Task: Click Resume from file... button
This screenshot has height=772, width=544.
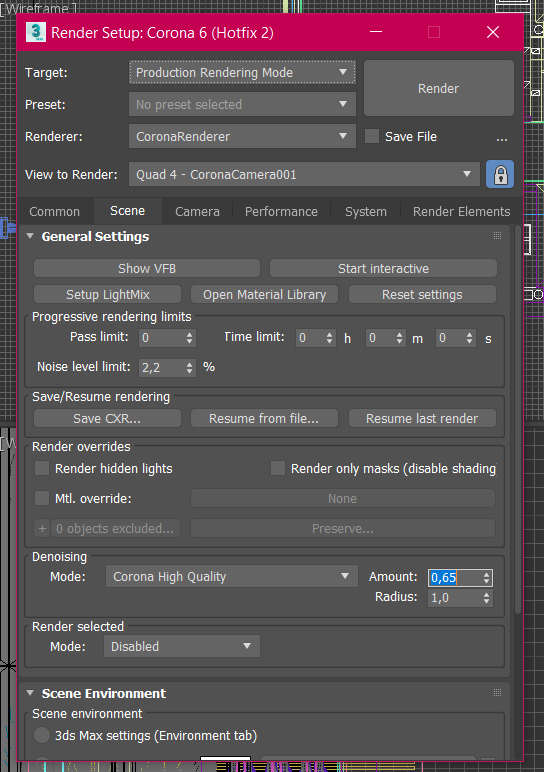Action: (x=264, y=418)
